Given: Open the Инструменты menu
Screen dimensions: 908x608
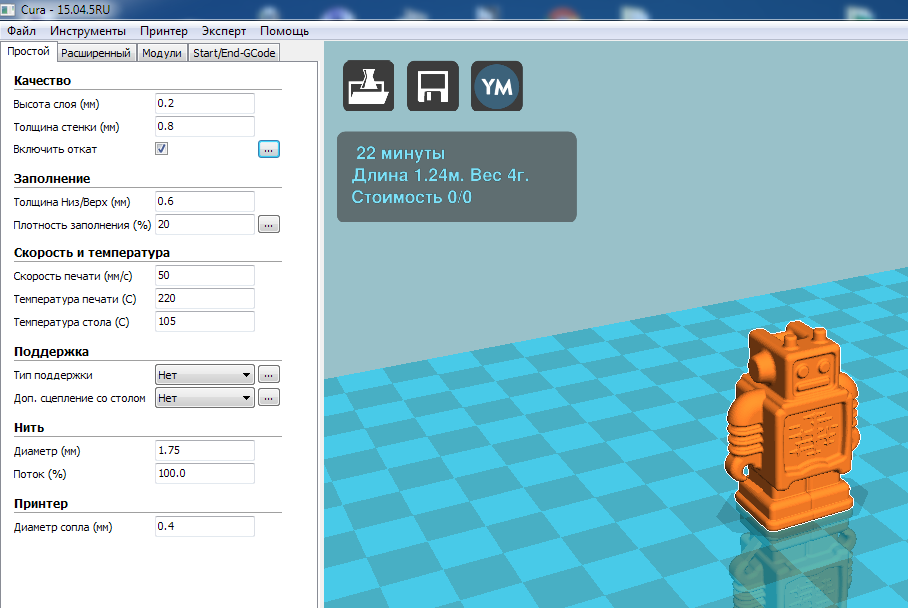Looking at the screenshot, I should [x=88, y=31].
